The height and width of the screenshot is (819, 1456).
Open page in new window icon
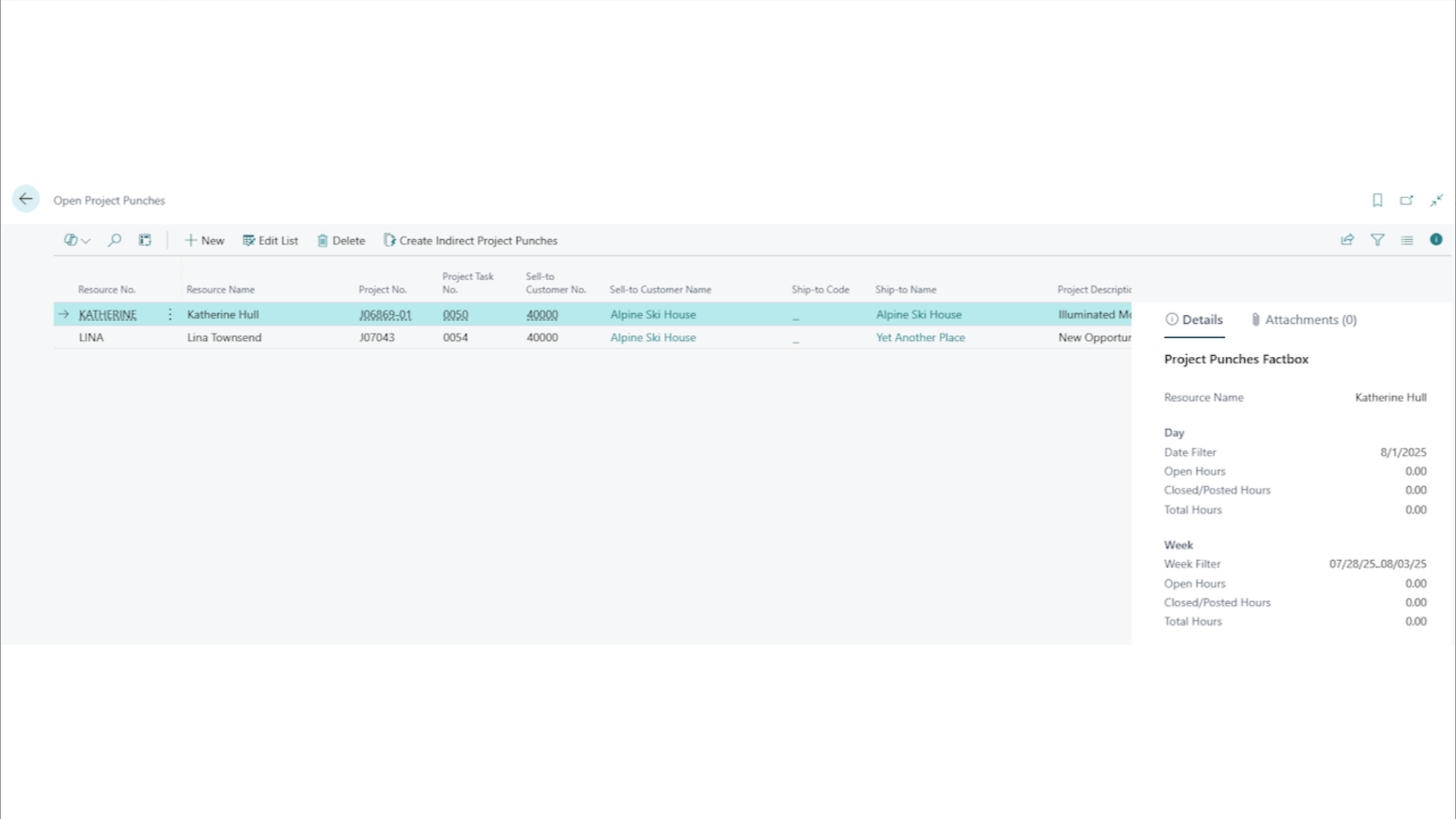(x=1406, y=200)
